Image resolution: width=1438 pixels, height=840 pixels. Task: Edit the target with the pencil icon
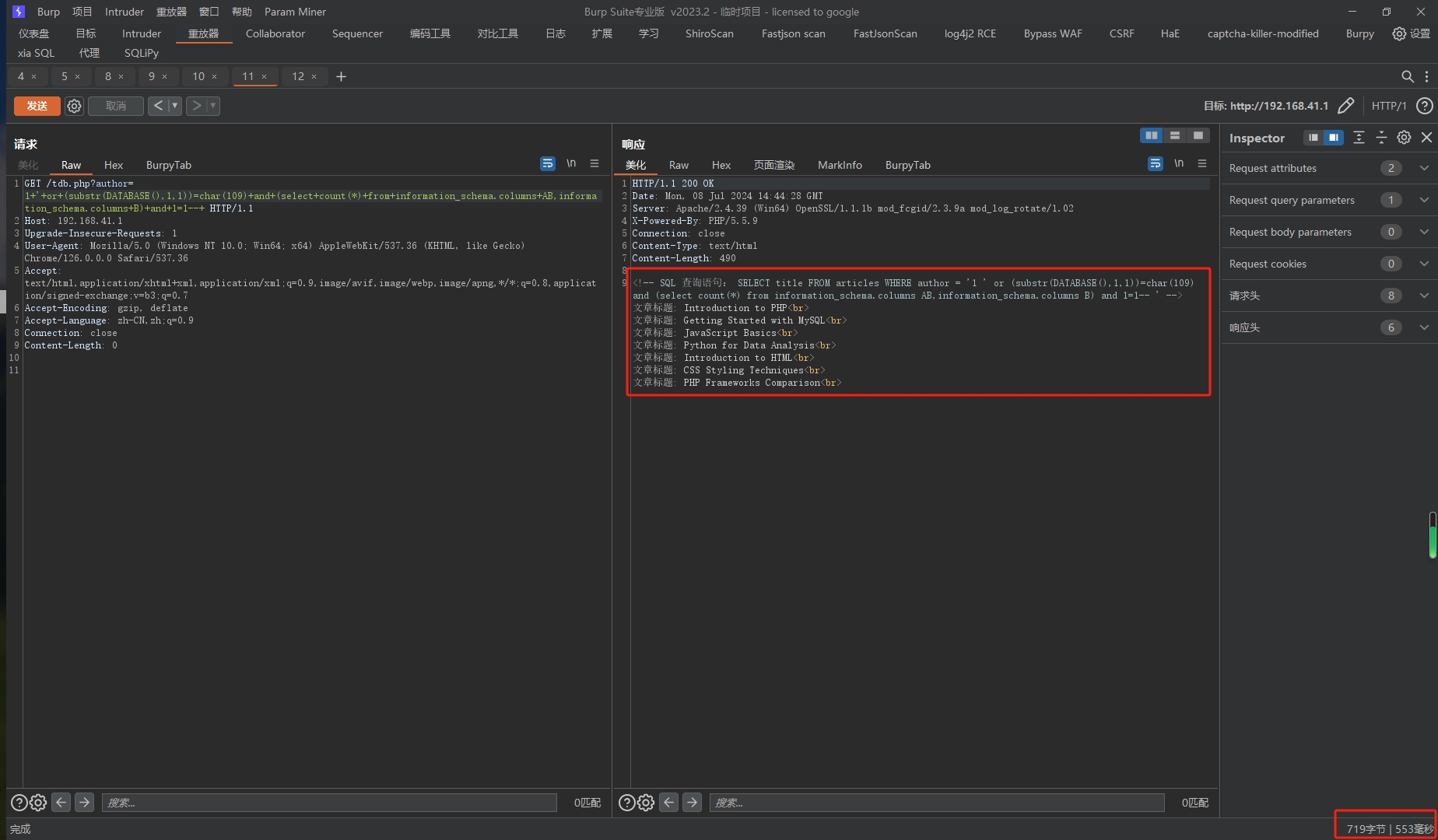coord(1346,106)
